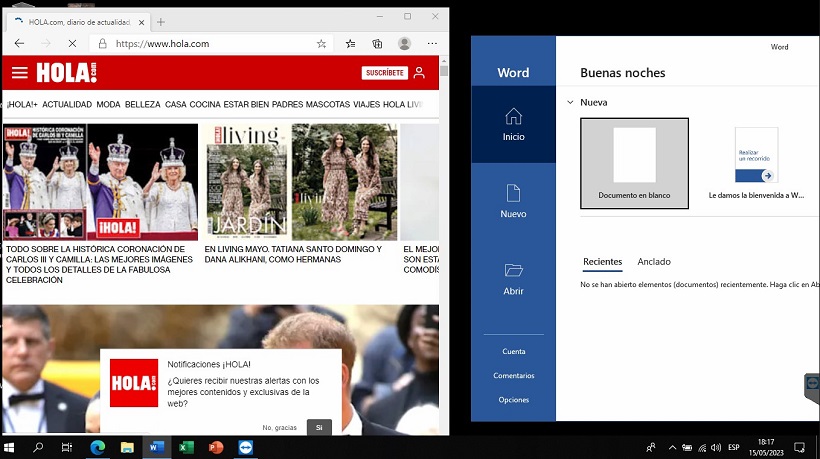
Task: Switch to the Recientes tab
Action: 602,262
